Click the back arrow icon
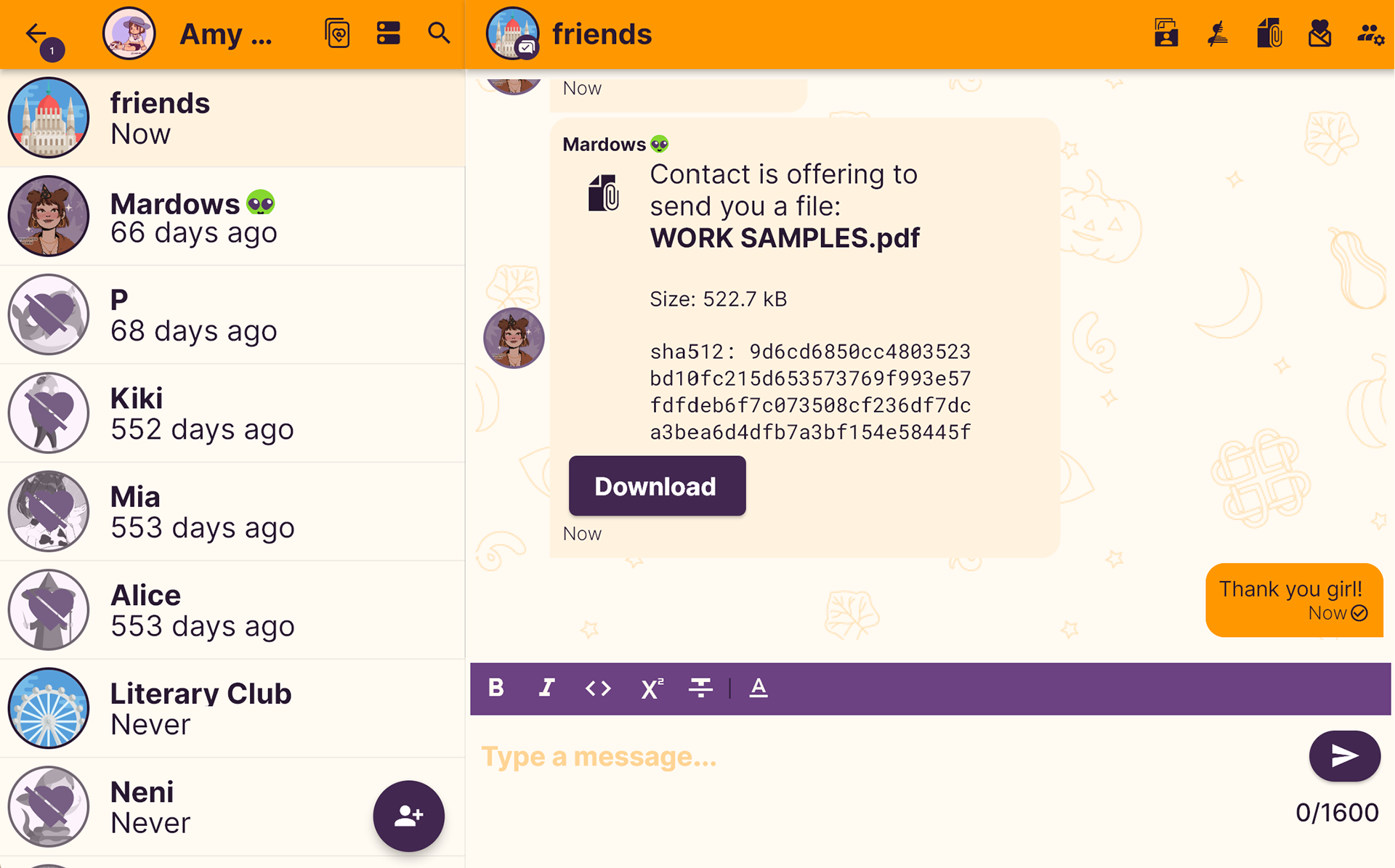Viewport: 1395px width, 868px height. [36, 33]
